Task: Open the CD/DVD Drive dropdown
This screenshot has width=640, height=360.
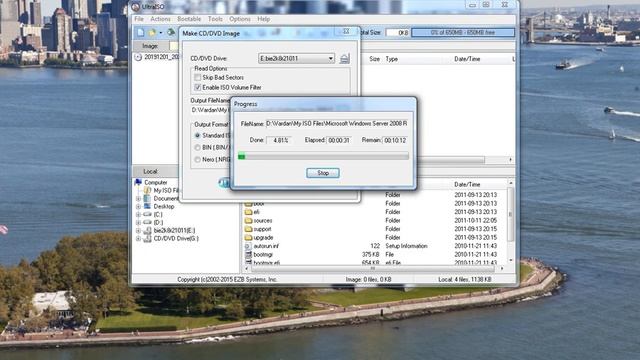Action: click(x=331, y=59)
